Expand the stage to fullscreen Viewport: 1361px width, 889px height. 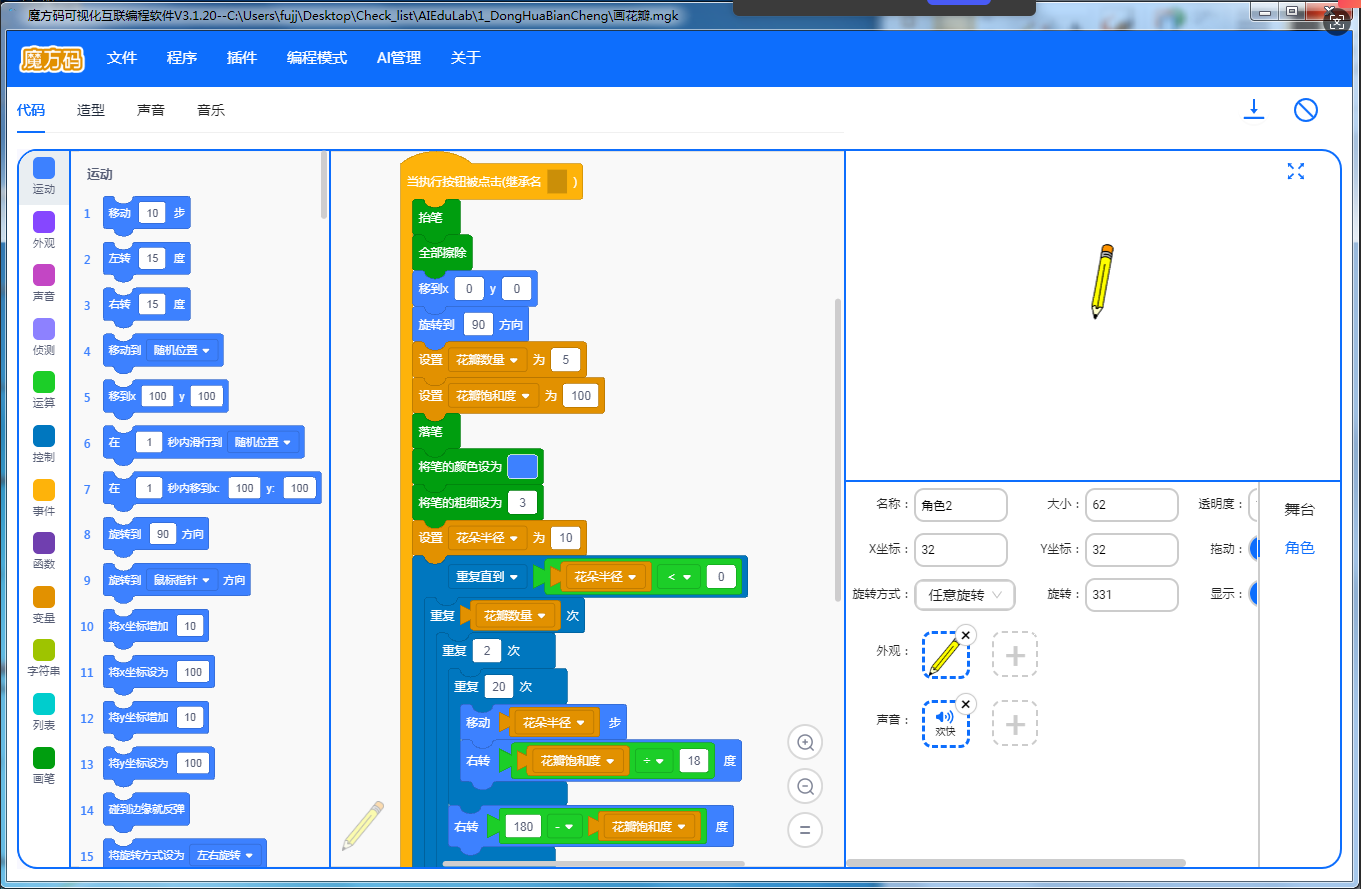1296,171
